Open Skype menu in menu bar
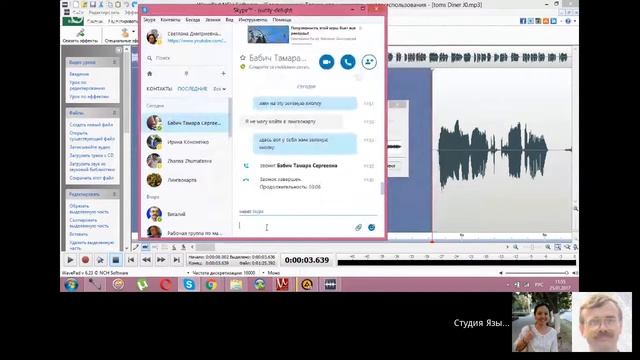Image resolution: width=640 pixels, height=360 pixels. pyautogui.click(x=149, y=20)
